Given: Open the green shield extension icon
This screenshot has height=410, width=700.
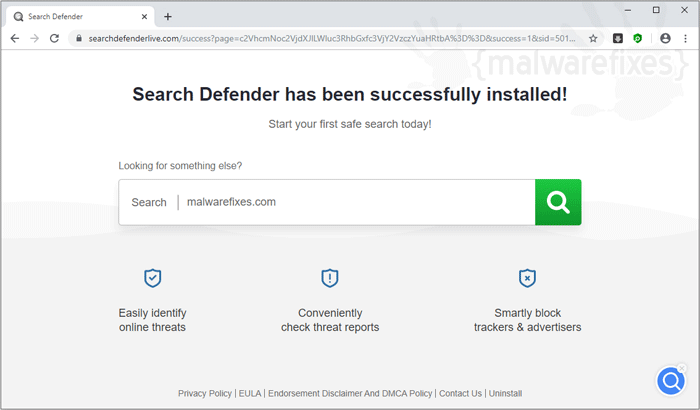Looking at the screenshot, I should tap(638, 39).
